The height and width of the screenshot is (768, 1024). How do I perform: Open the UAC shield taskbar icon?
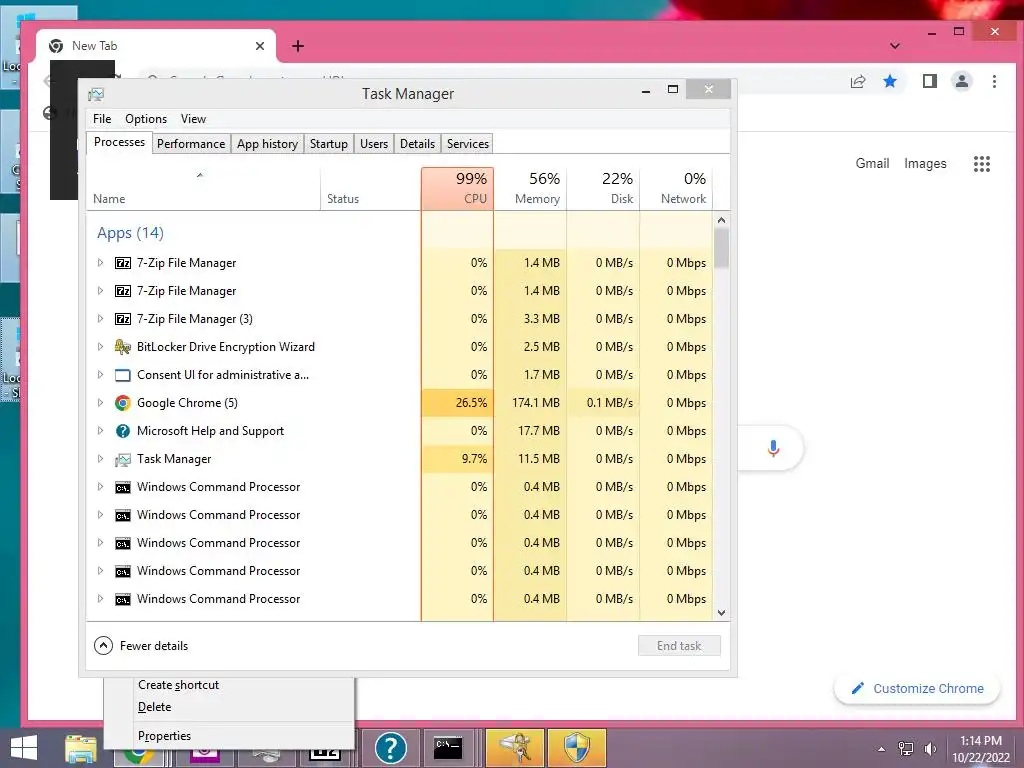click(577, 748)
